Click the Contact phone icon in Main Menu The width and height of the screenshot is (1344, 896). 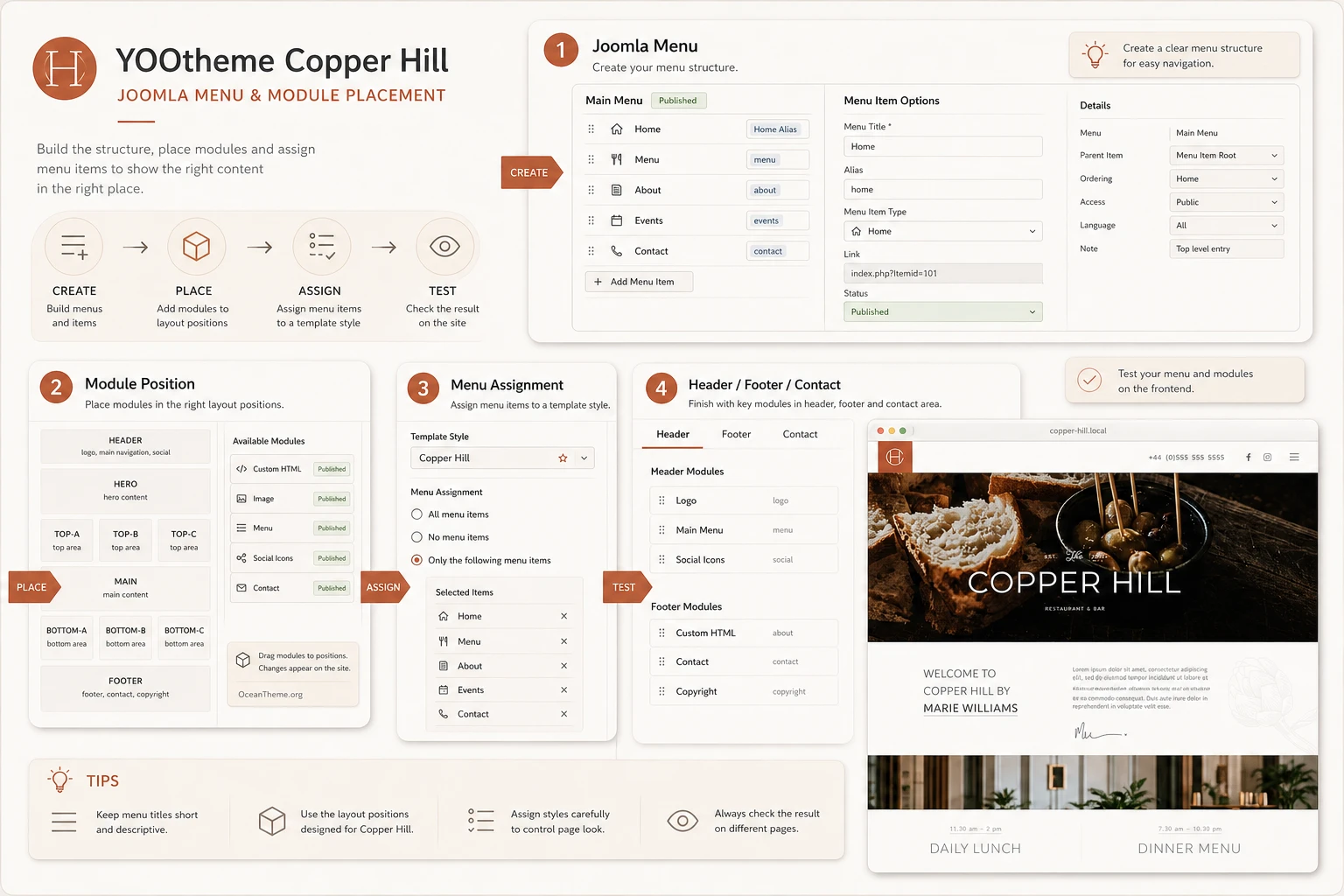616,251
